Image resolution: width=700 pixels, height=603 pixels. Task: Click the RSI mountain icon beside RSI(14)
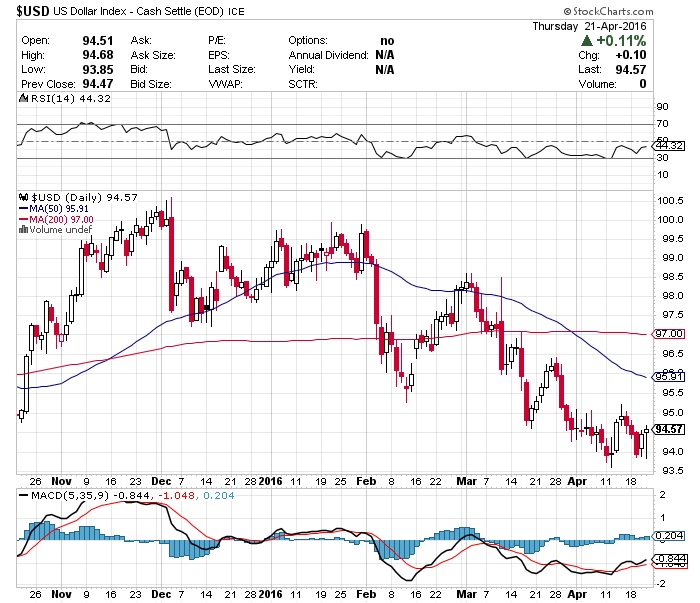23,98
